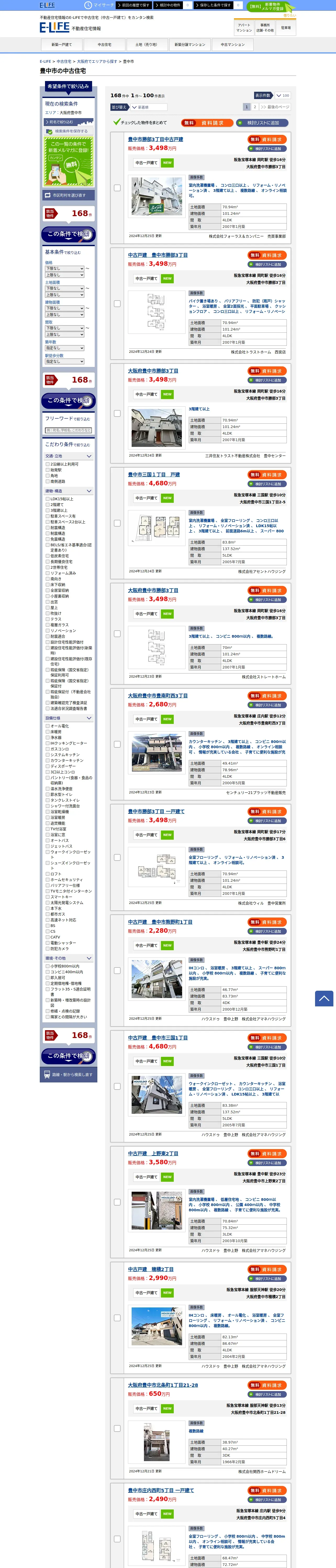Open the 駐車場 rental tab

pos(286,28)
